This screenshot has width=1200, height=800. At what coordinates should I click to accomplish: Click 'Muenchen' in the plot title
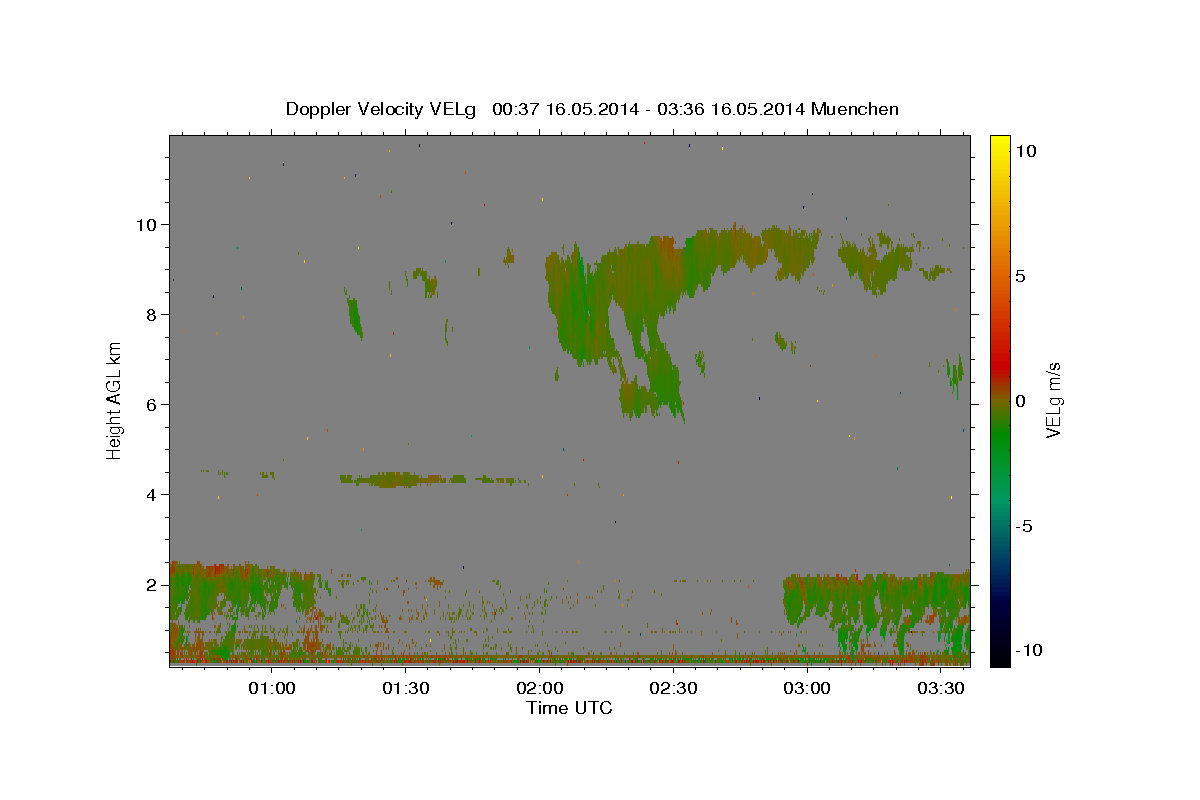tap(855, 109)
